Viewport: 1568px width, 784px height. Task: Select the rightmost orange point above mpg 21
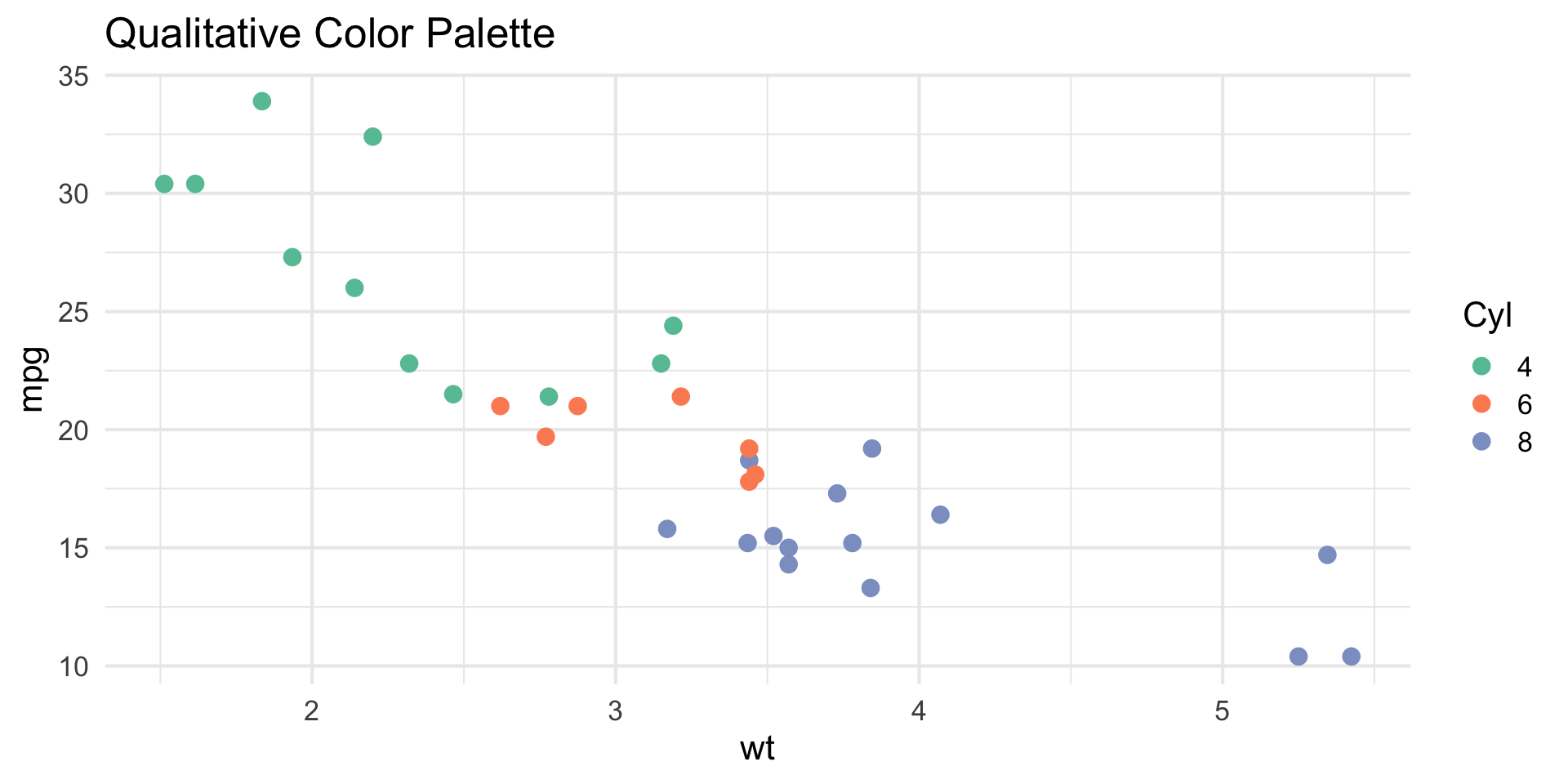[680, 397]
